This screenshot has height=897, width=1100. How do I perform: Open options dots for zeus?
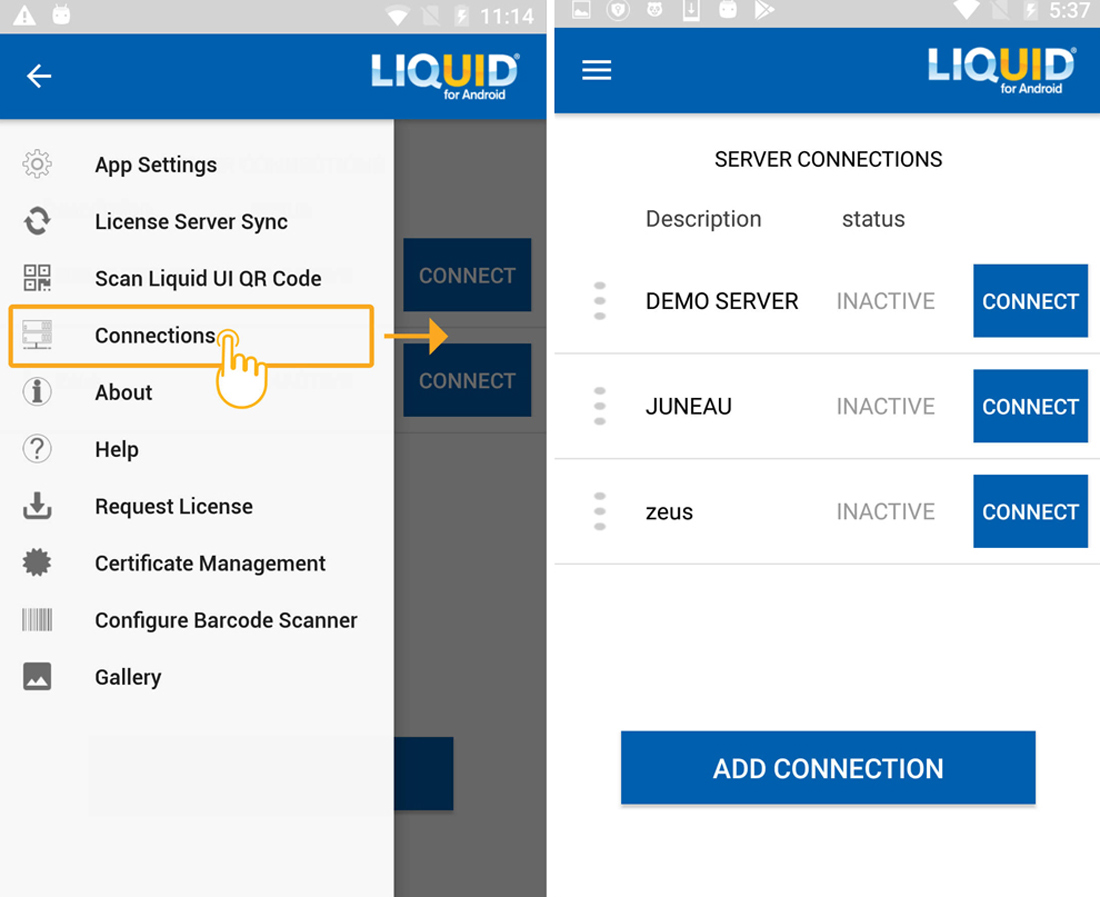pos(600,511)
